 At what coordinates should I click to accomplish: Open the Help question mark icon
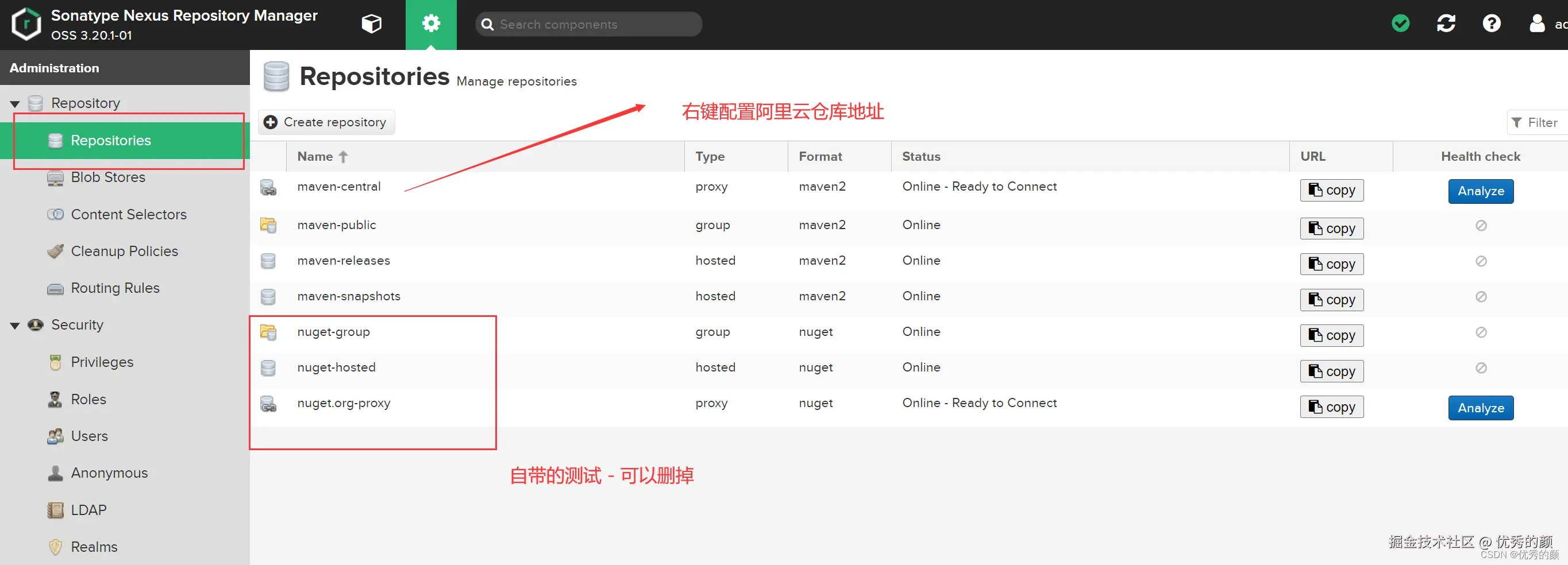click(1492, 24)
